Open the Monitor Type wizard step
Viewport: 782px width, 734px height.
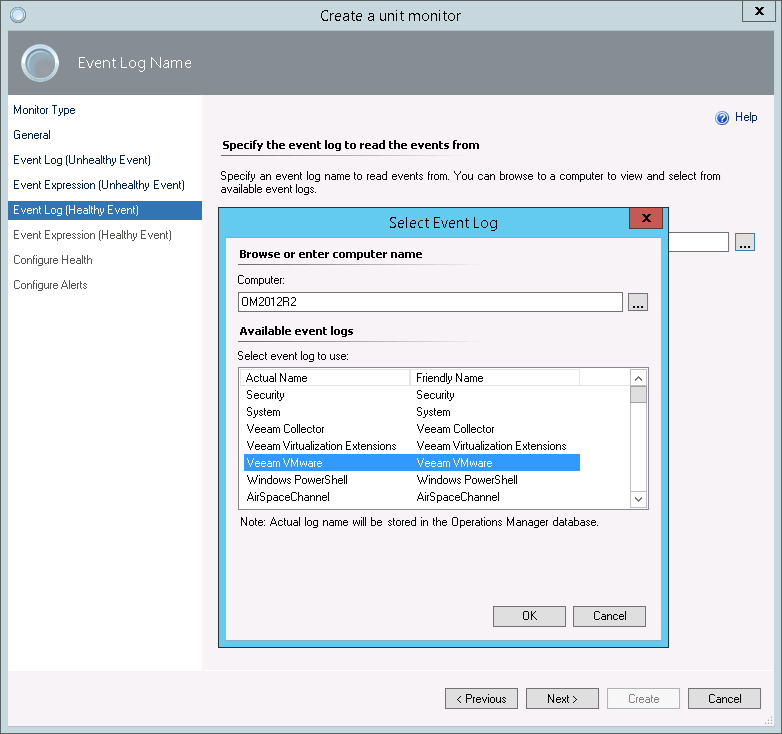click(x=44, y=110)
